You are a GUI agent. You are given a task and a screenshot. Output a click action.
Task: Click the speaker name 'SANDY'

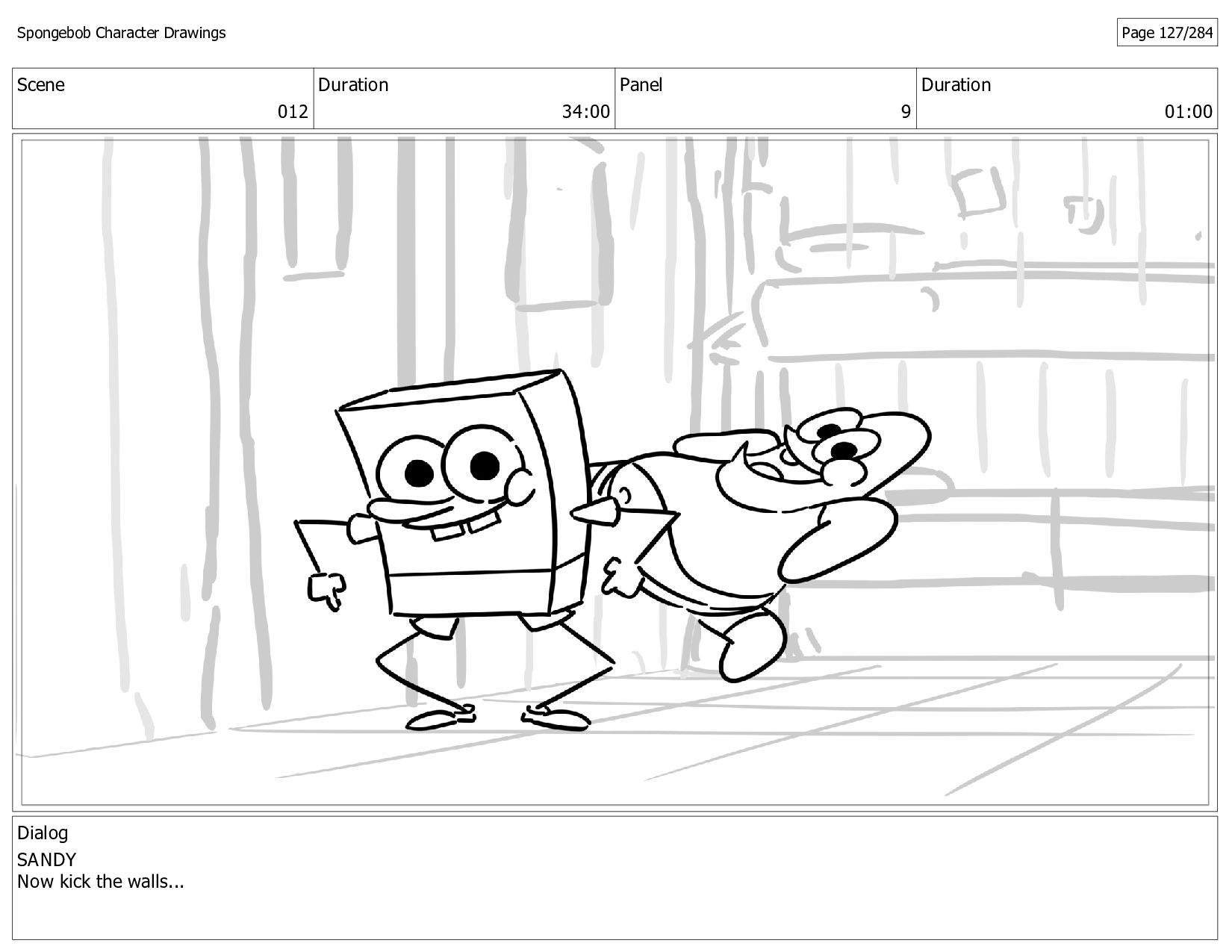pyautogui.click(x=46, y=859)
